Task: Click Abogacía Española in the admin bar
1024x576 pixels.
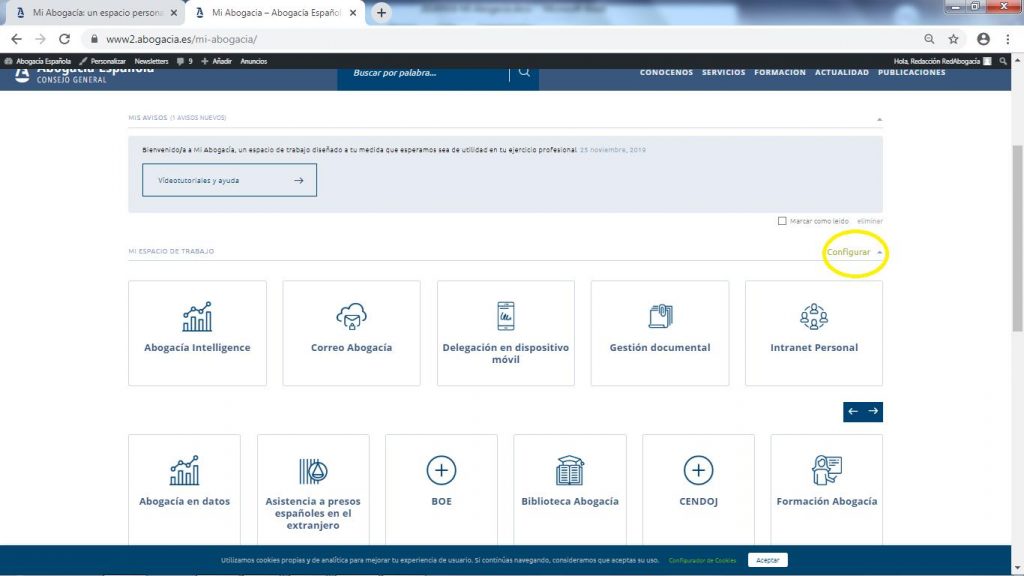Action: click(38, 61)
